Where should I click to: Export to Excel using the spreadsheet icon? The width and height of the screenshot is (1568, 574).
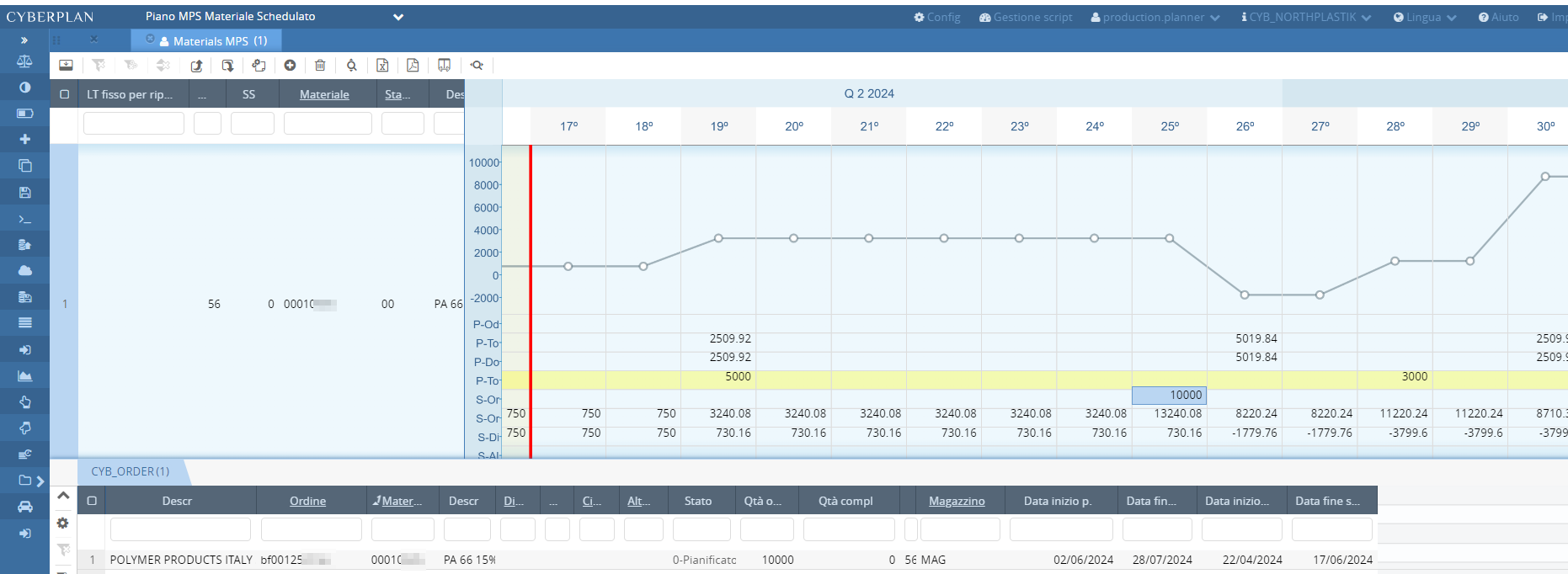[382, 66]
